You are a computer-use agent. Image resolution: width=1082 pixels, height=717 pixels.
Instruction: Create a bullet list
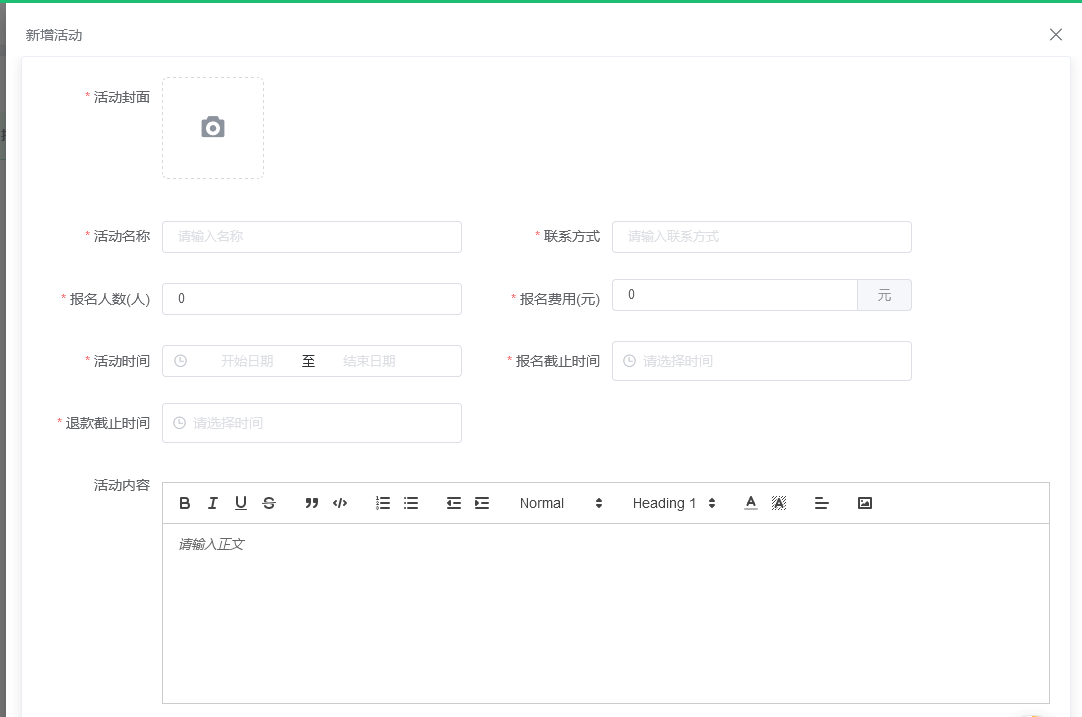(411, 503)
